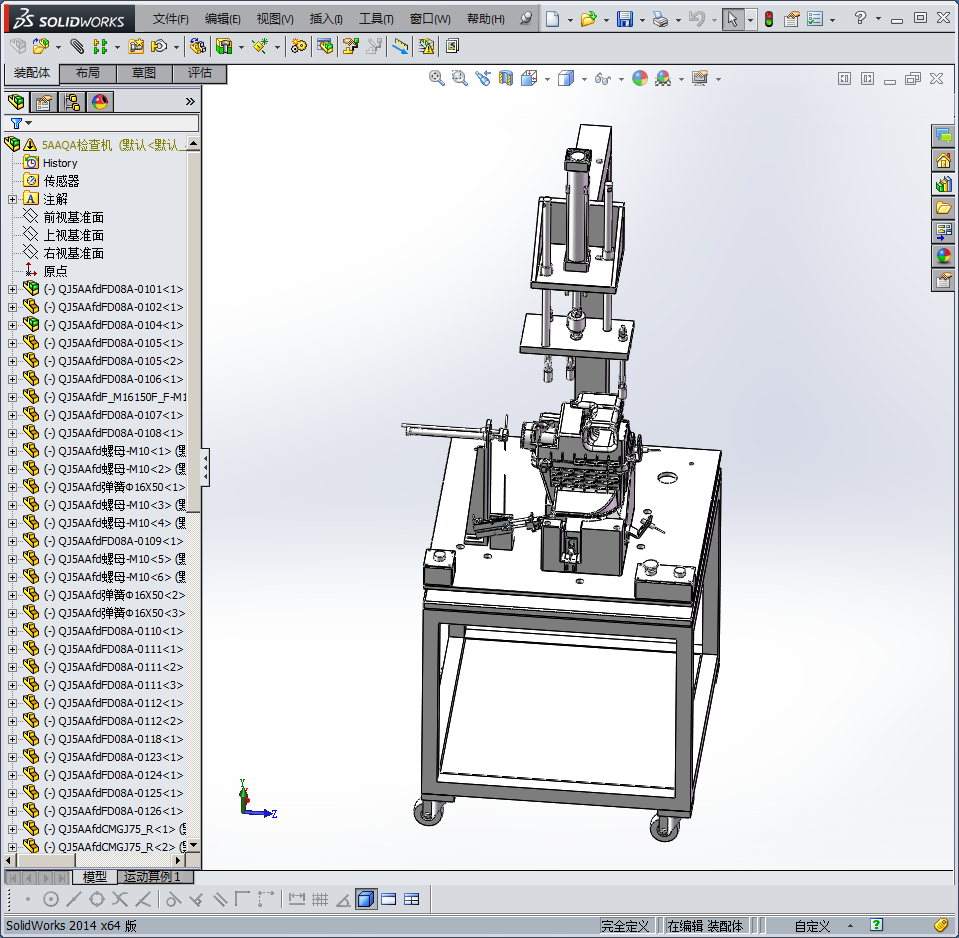Click the Print icon
959x938 pixels.
coord(661,19)
